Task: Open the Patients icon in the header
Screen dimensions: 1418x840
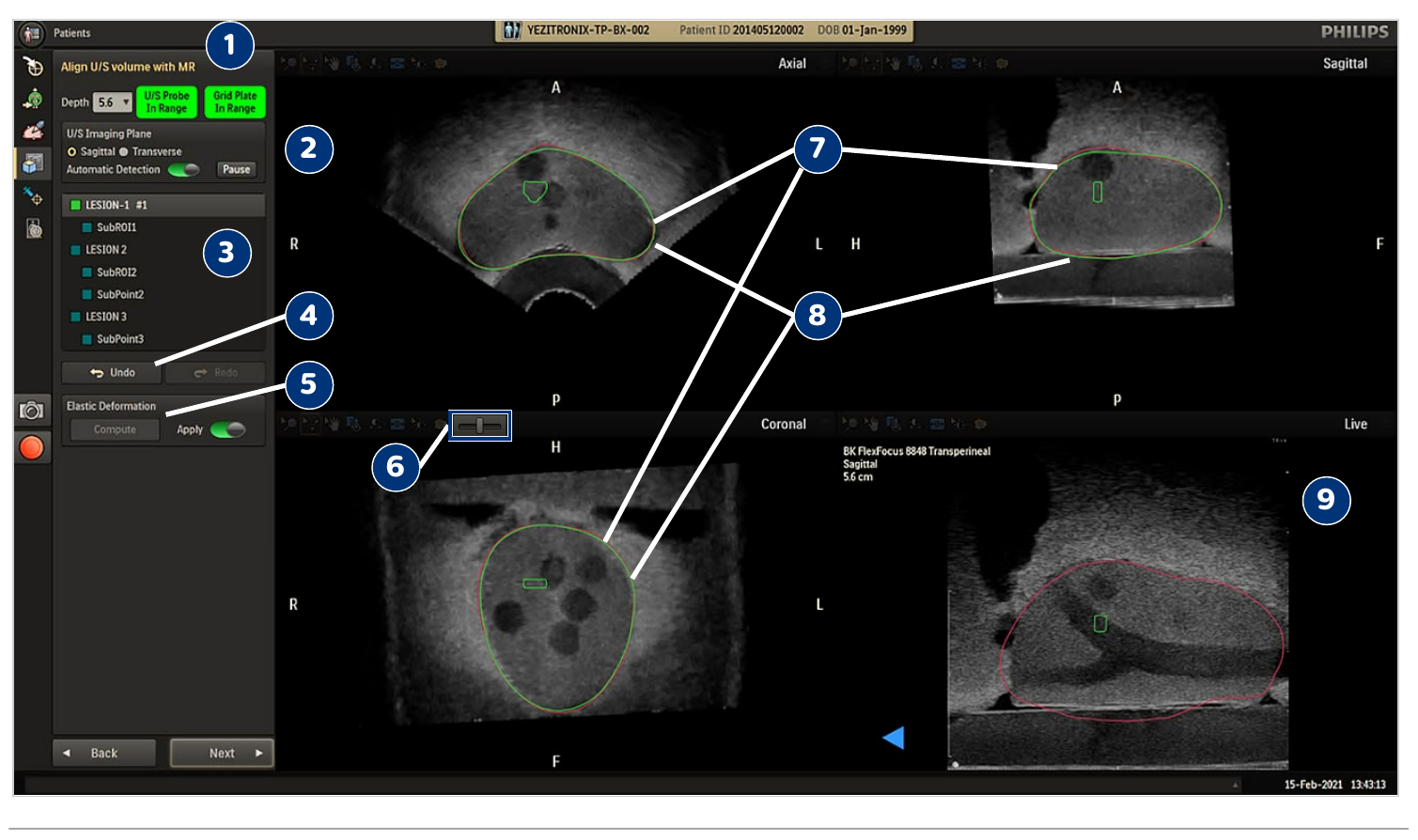Action: point(32,35)
